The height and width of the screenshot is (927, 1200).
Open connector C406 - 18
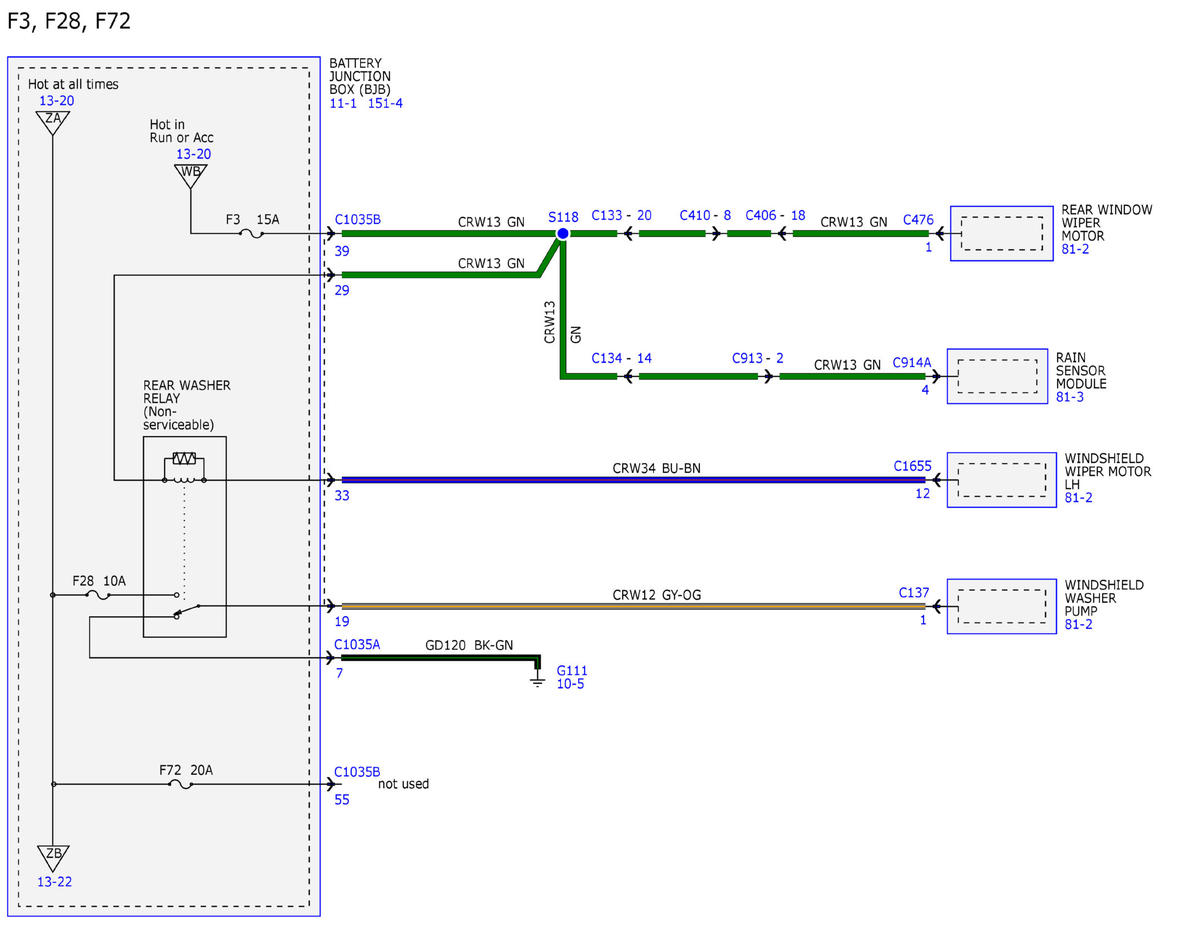tap(775, 215)
